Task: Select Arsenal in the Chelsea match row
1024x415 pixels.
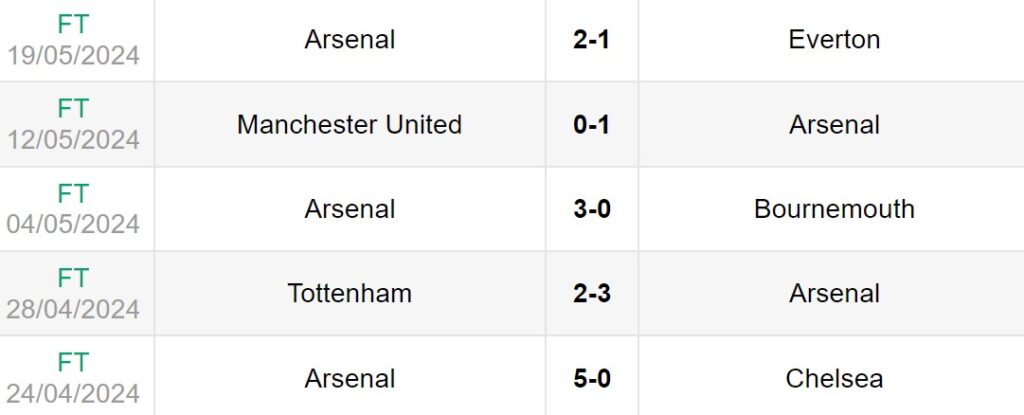Action: pyautogui.click(x=350, y=379)
